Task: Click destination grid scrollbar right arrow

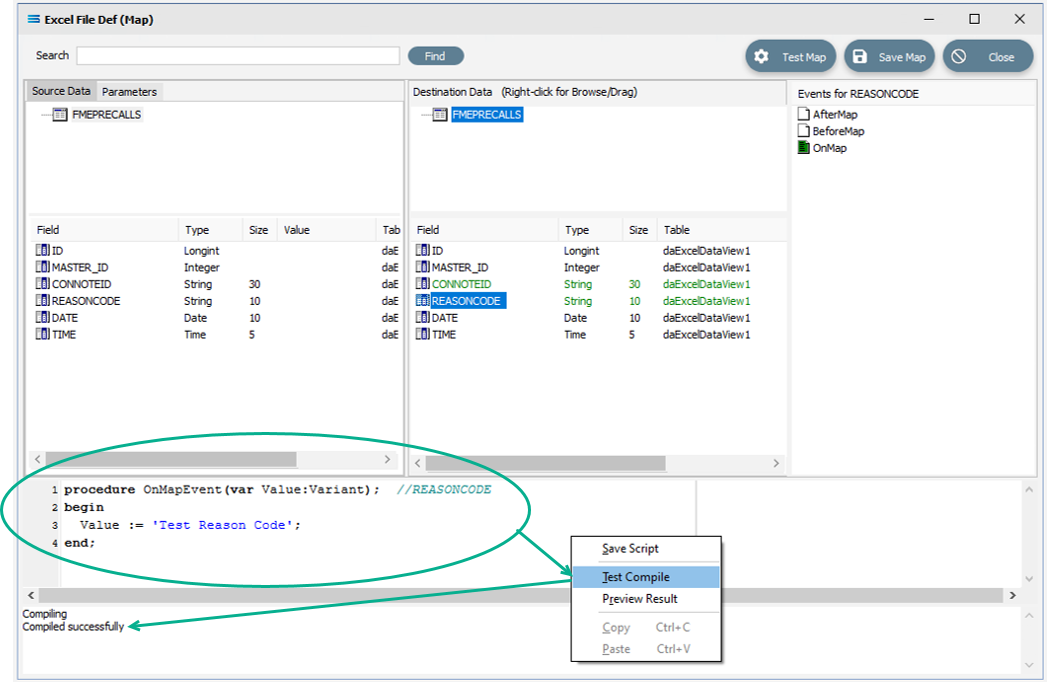Action: (x=776, y=463)
